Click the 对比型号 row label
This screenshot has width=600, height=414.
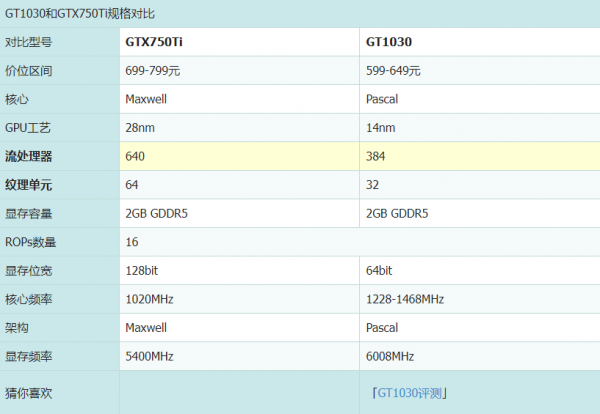tap(28, 43)
